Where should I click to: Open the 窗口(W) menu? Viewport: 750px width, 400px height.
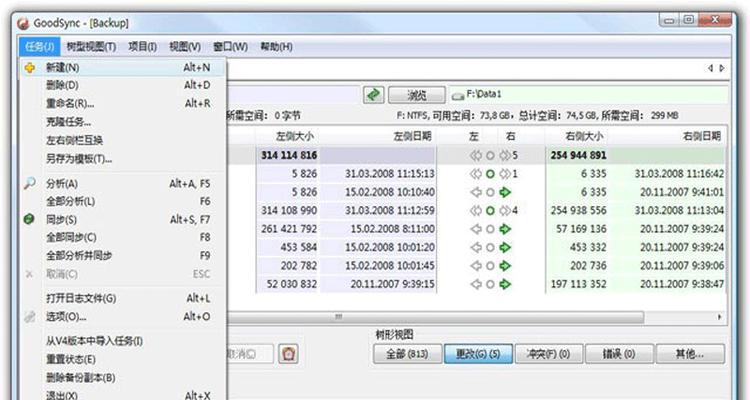pos(230,46)
